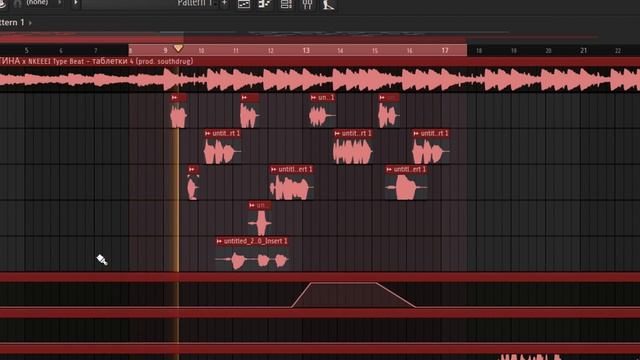Open menu icon of 'untitled_2..0_Insert 1' clip
The height and width of the screenshot is (360, 640).
click(219, 241)
